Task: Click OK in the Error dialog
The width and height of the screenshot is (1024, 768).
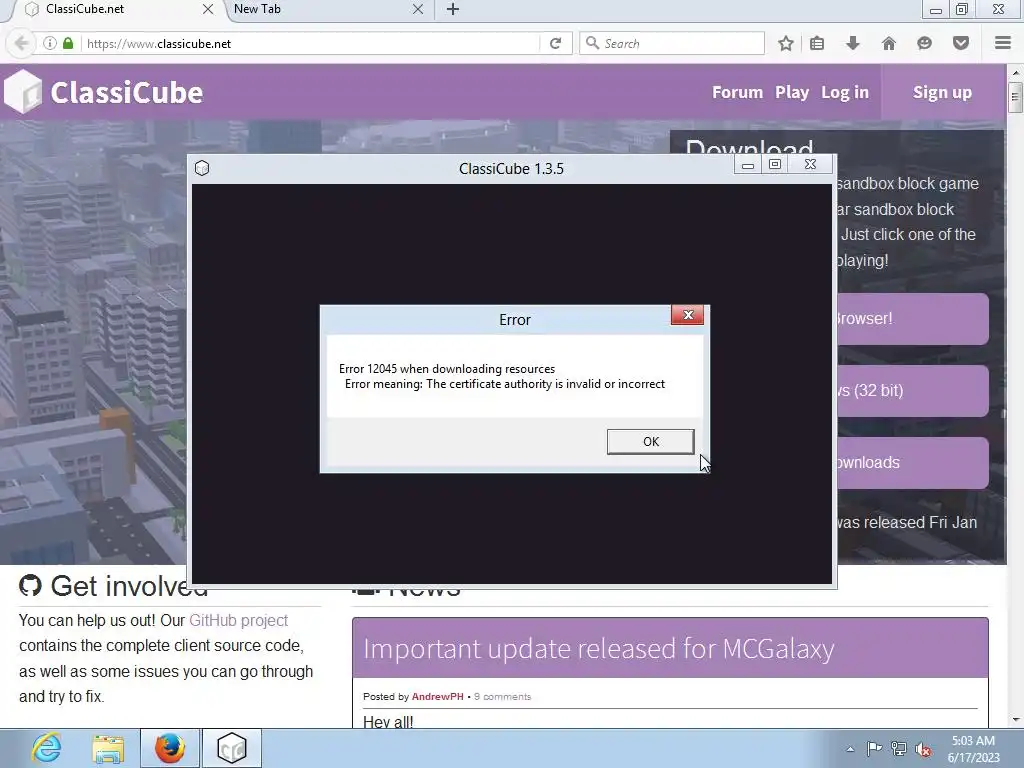Action: (x=650, y=441)
